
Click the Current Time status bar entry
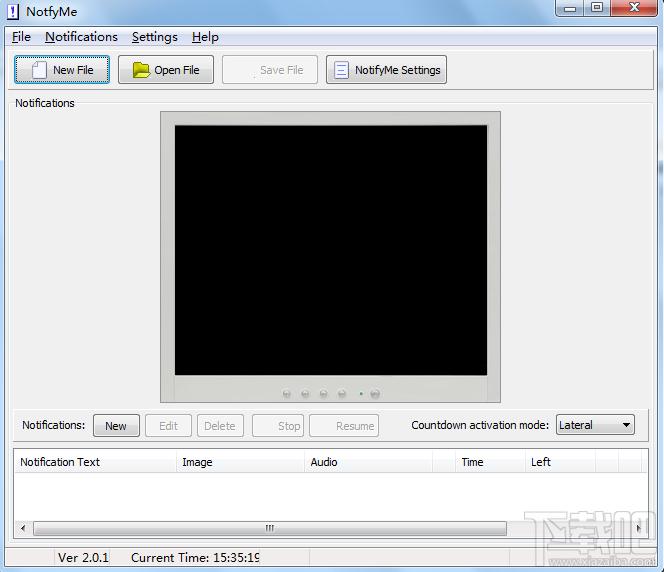coord(195,557)
